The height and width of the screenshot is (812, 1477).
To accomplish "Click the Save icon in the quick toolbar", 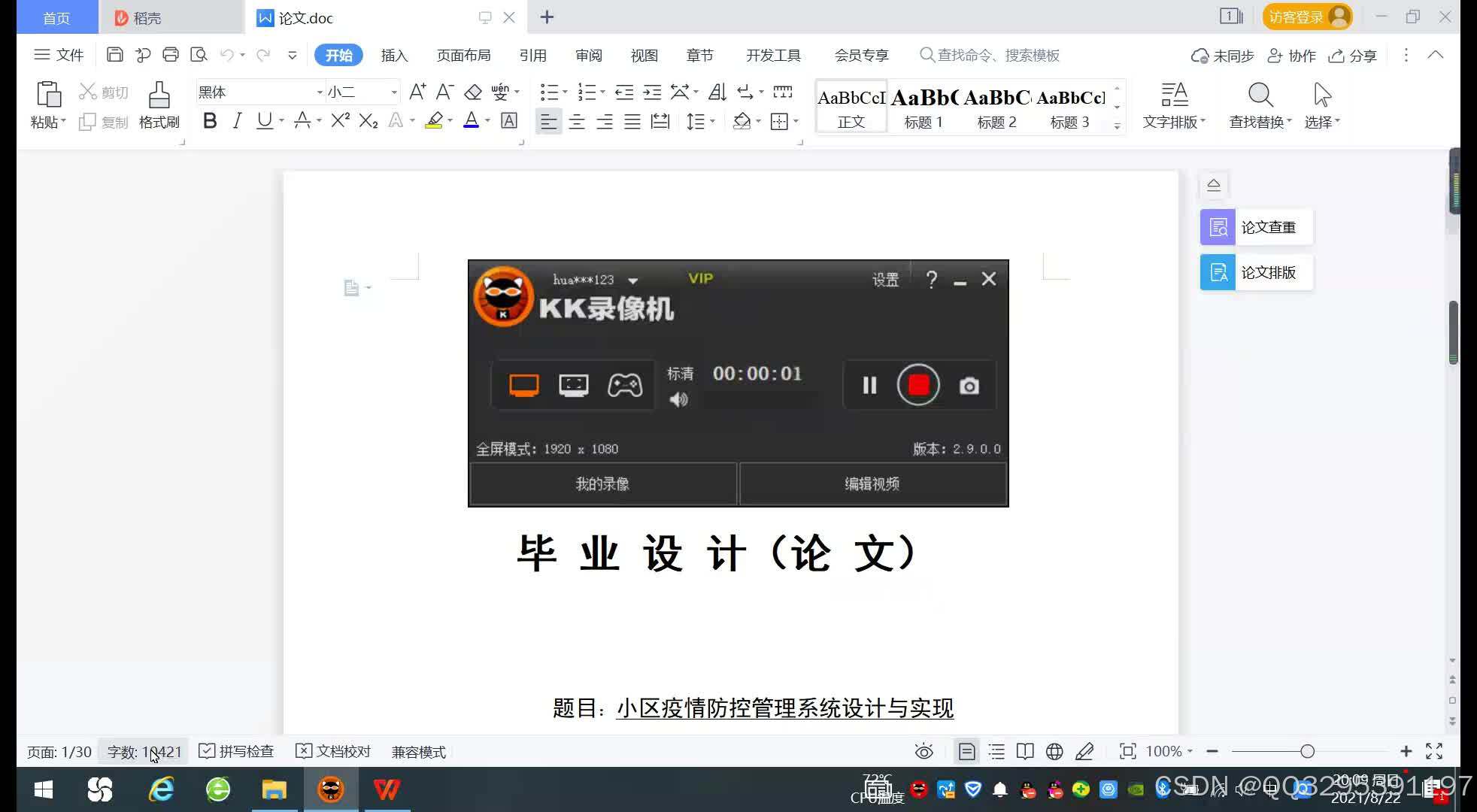I will (x=115, y=55).
